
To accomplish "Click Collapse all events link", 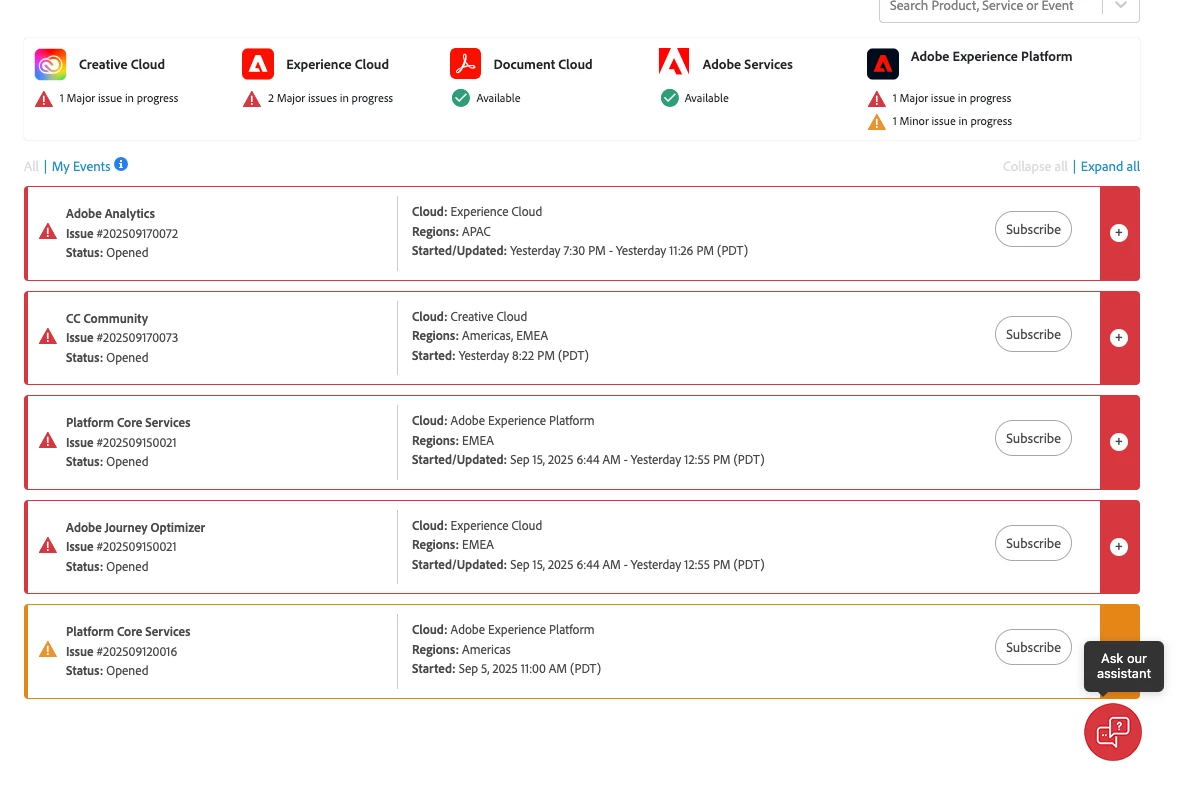I will (1035, 167).
